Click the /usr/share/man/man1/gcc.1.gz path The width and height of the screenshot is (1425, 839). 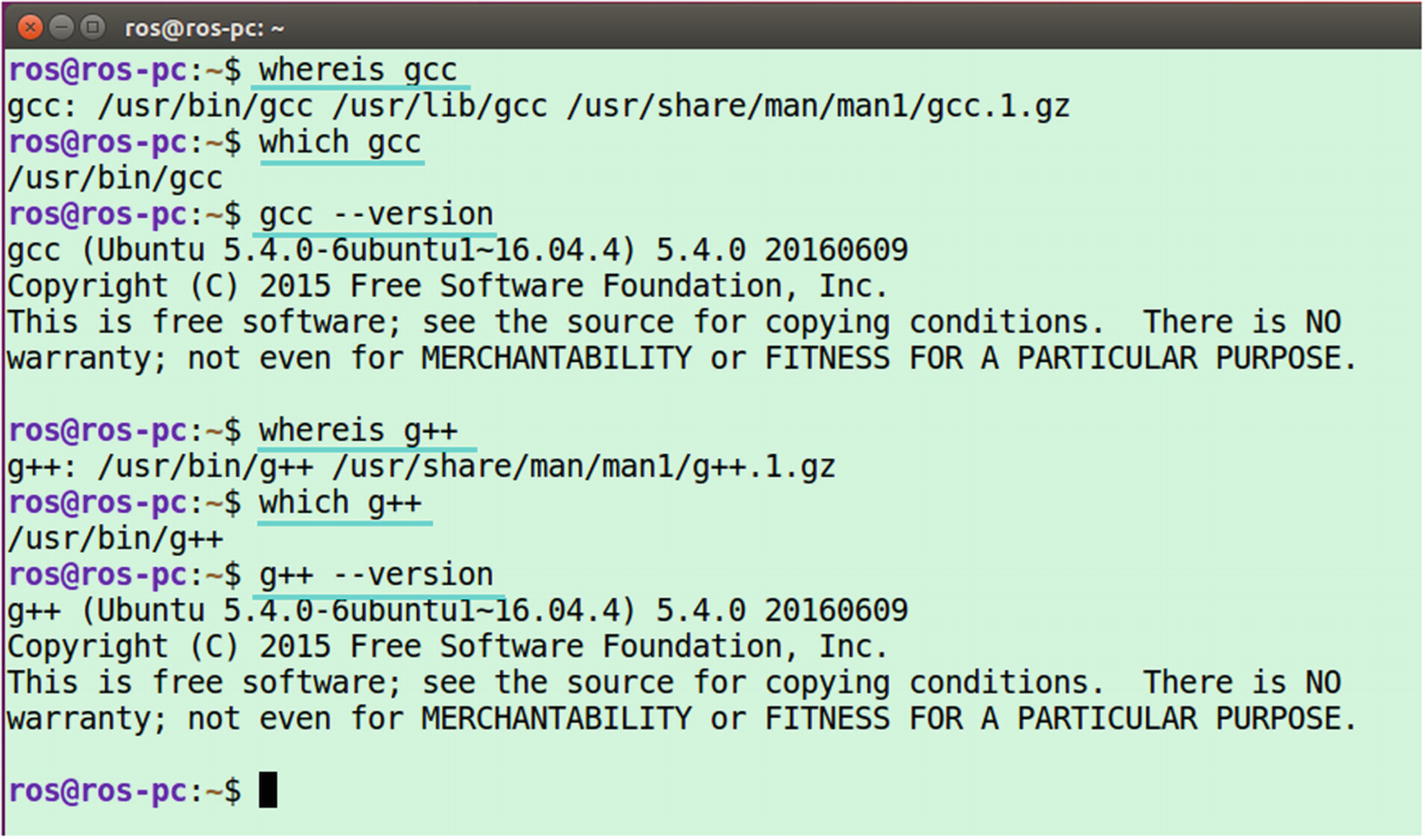(x=818, y=106)
